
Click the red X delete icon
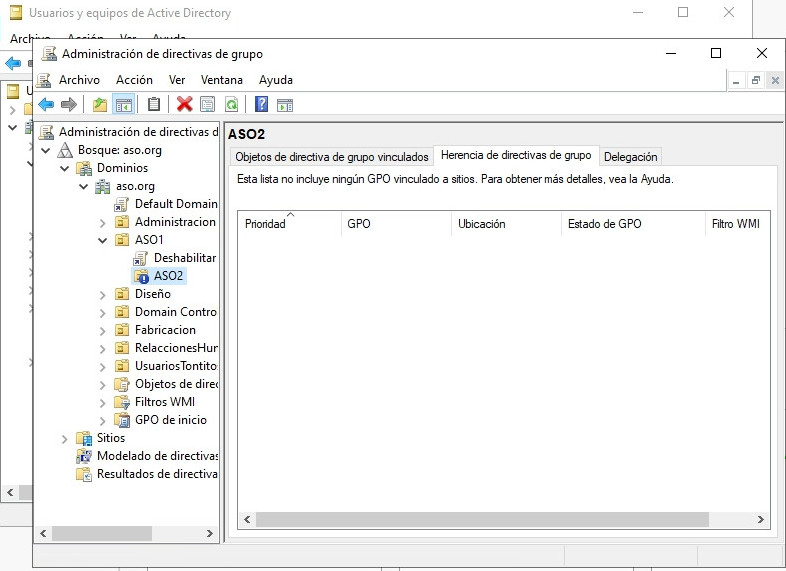[184, 104]
